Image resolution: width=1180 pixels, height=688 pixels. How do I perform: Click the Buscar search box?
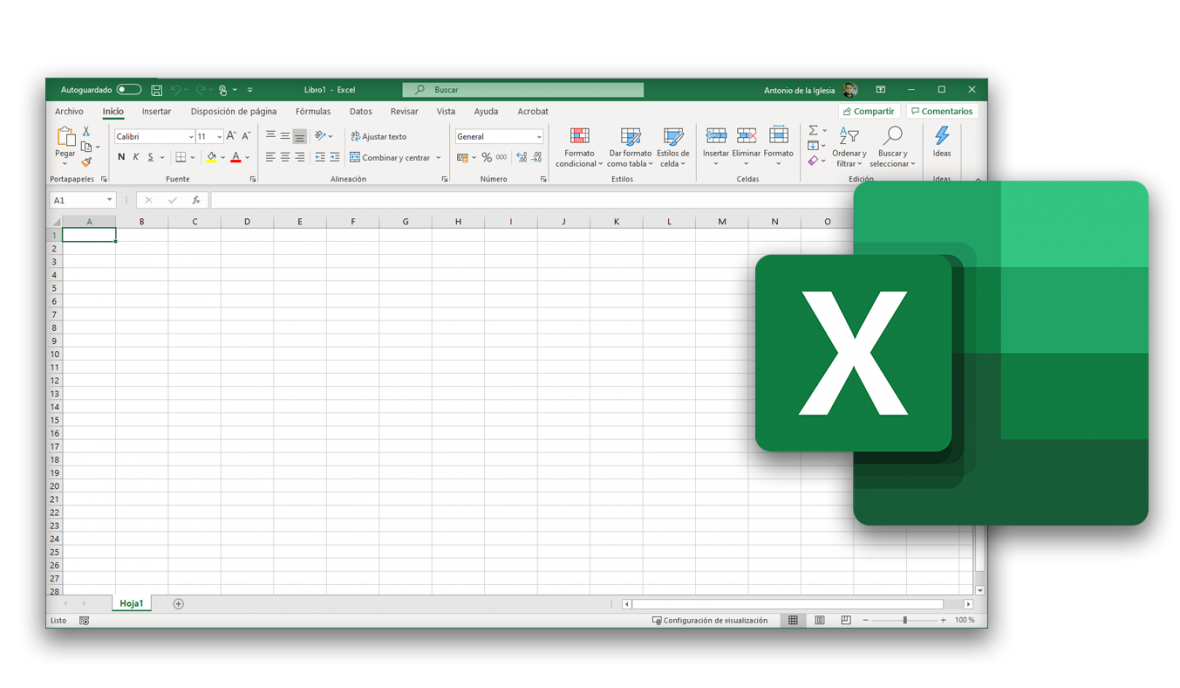[x=523, y=90]
